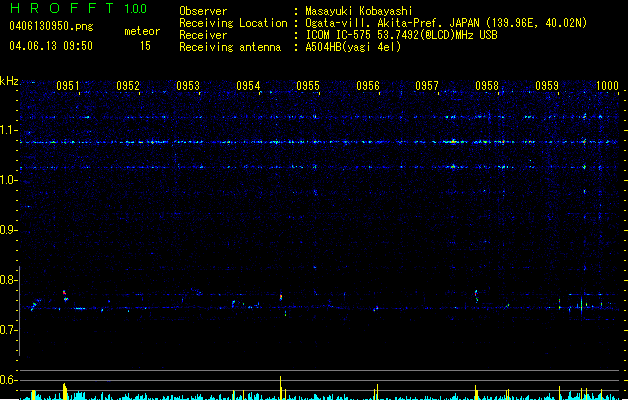
Task: Click the 1000 time marker
Action: (607, 86)
